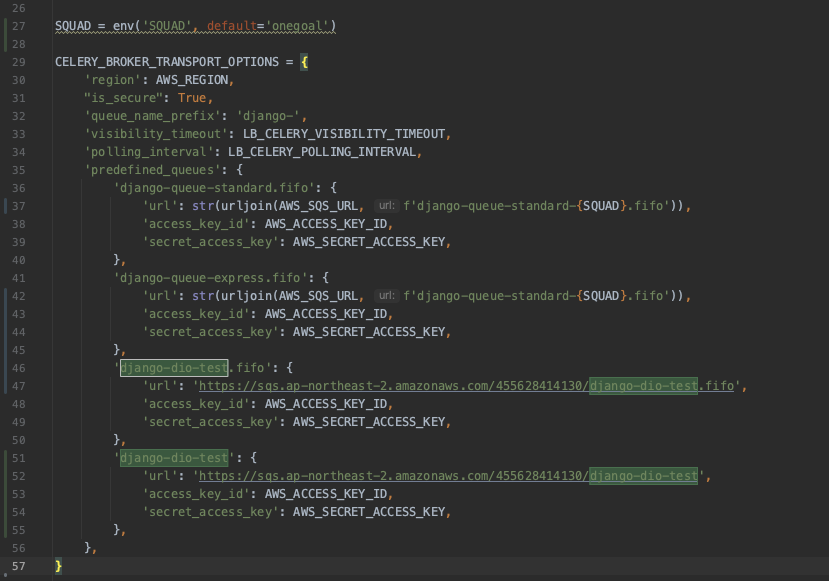This screenshot has width=829, height=581.
Task: Select the url: inlay hint on line 42
Action: 386,296
